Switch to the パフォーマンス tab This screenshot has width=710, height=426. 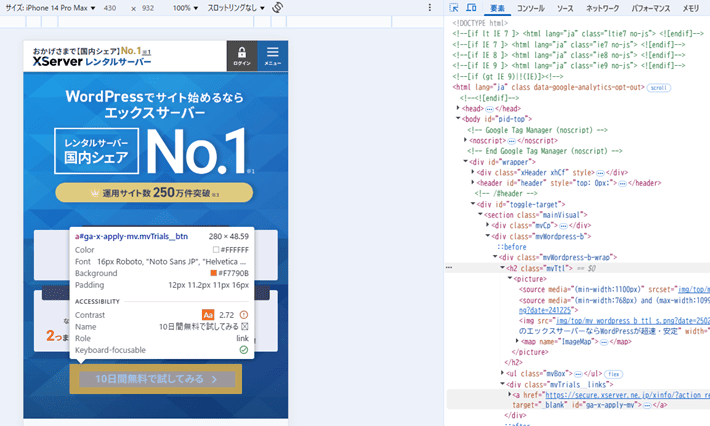point(651,8)
